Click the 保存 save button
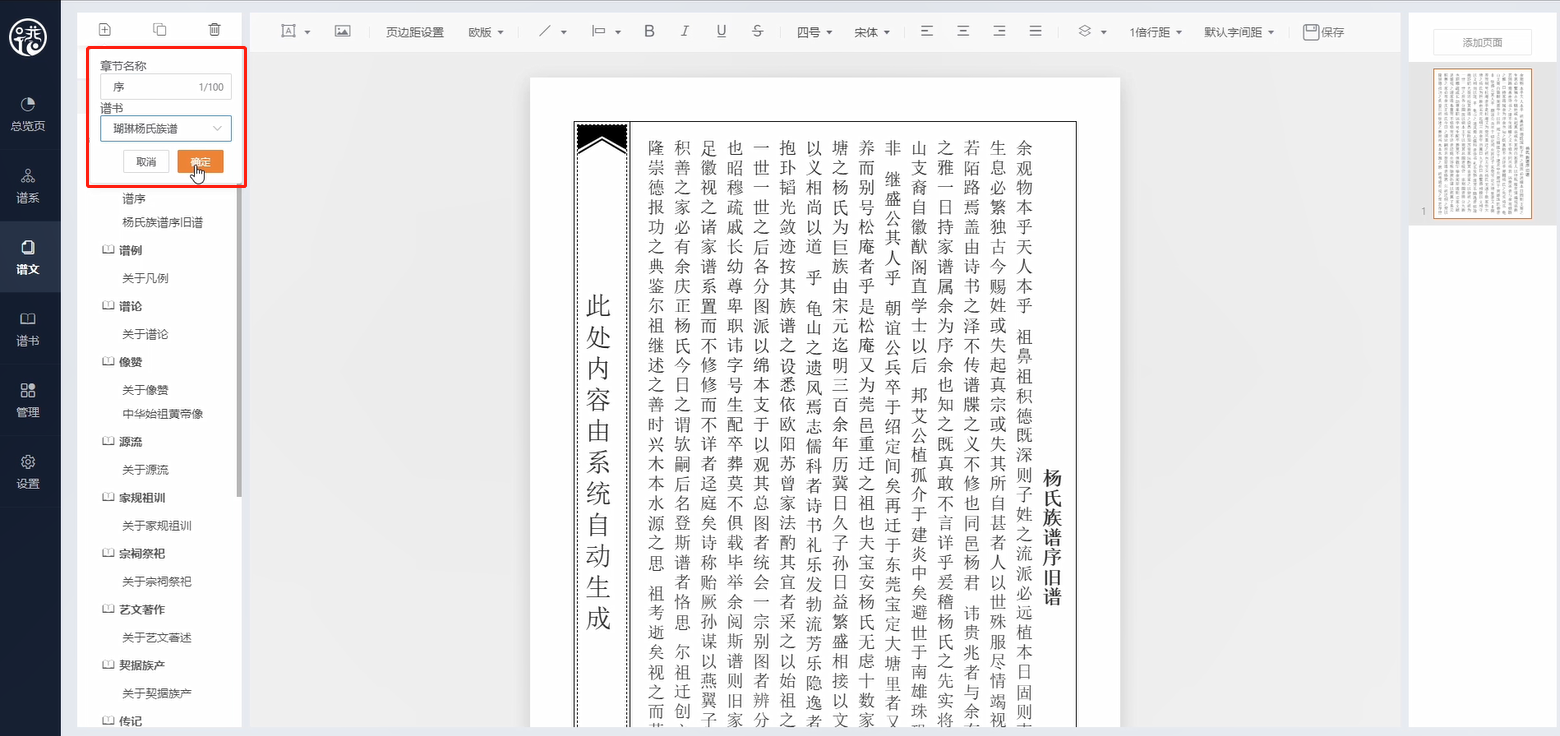The height and width of the screenshot is (736, 1560). pyautogui.click(x=1324, y=32)
